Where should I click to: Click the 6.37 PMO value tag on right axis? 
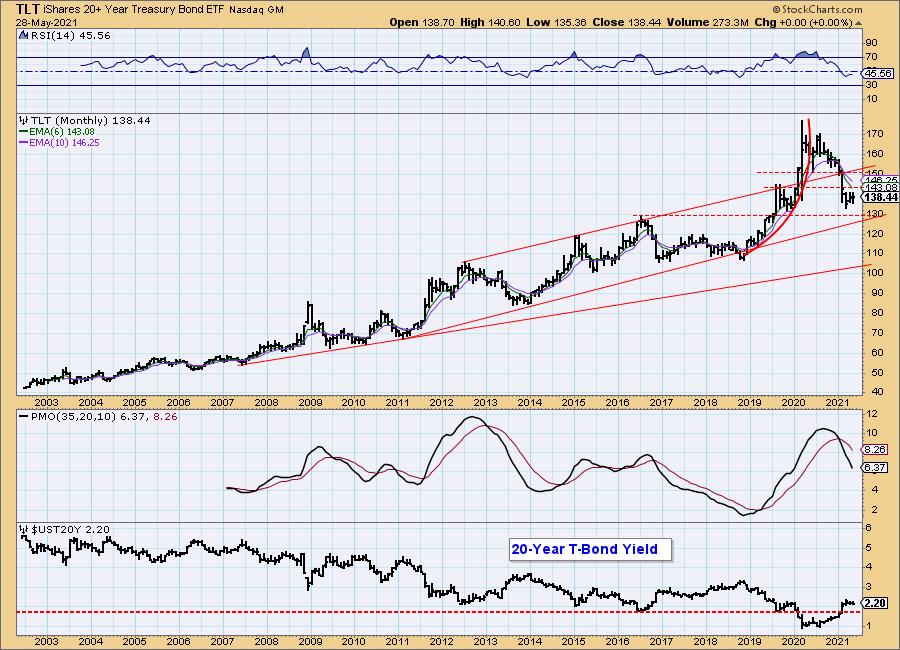click(x=875, y=467)
